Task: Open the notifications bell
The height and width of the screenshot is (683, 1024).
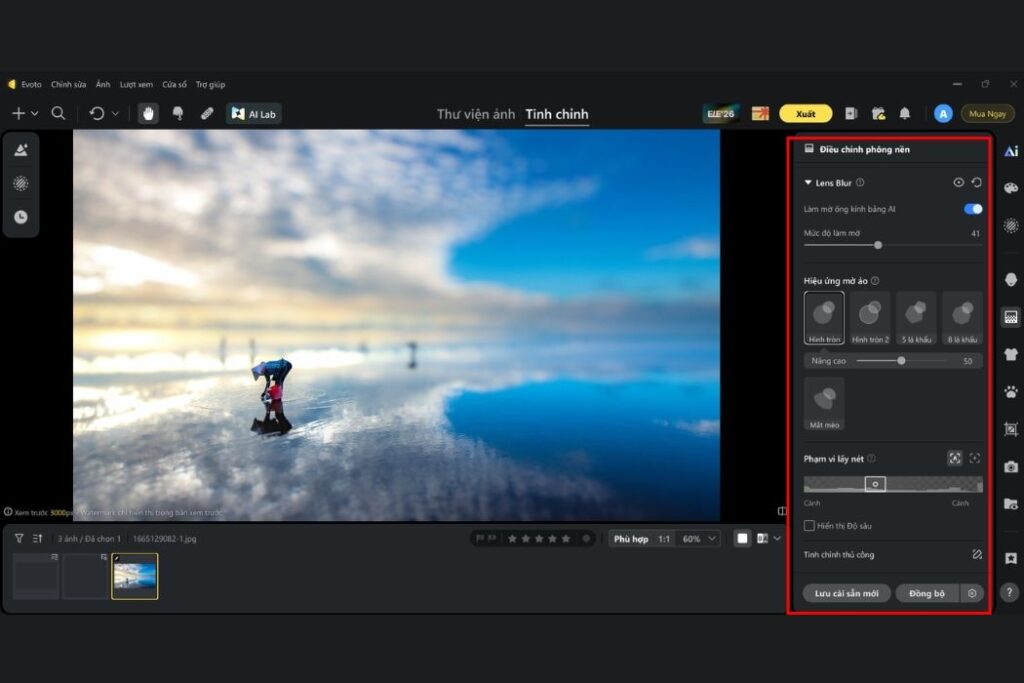Action: 904,114
